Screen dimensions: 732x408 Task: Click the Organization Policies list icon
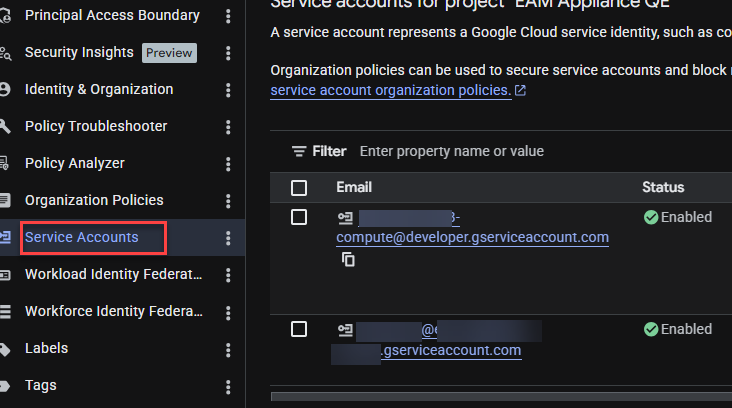[x=5, y=200]
